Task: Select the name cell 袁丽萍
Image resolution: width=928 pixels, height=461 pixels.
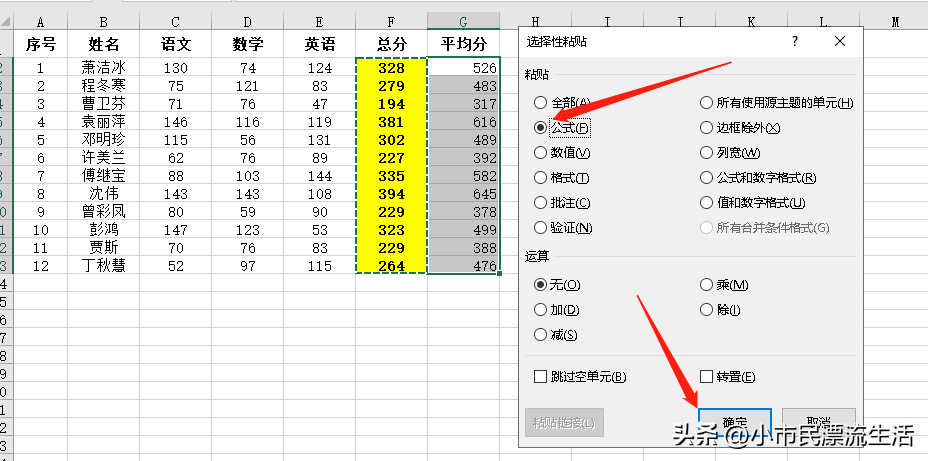Action: click(x=104, y=122)
